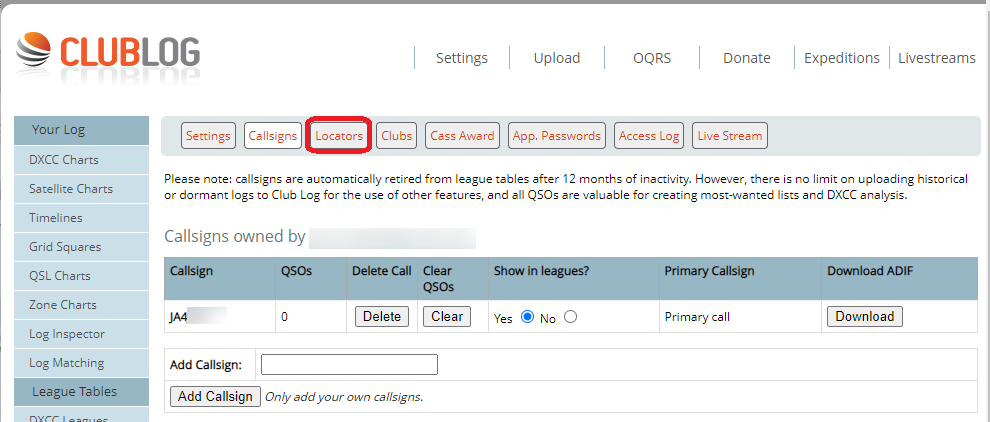
Task: Download ADIF for the callsign
Action: point(864,317)
